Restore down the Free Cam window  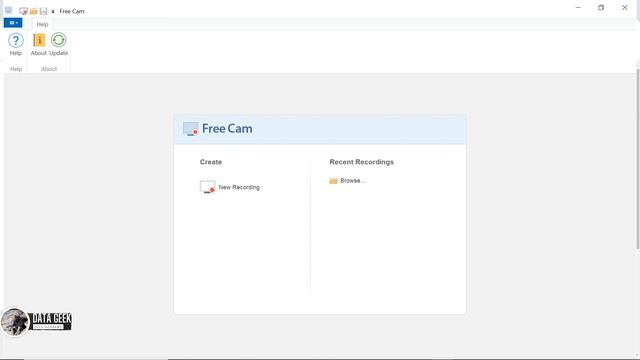[x=601, y=8]
